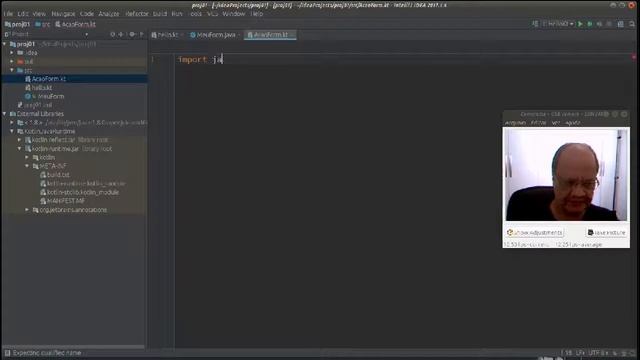Image resolution: width=640 pixels, height=360 pixels.
Task: Open the VCS menu
Action: 213,14
